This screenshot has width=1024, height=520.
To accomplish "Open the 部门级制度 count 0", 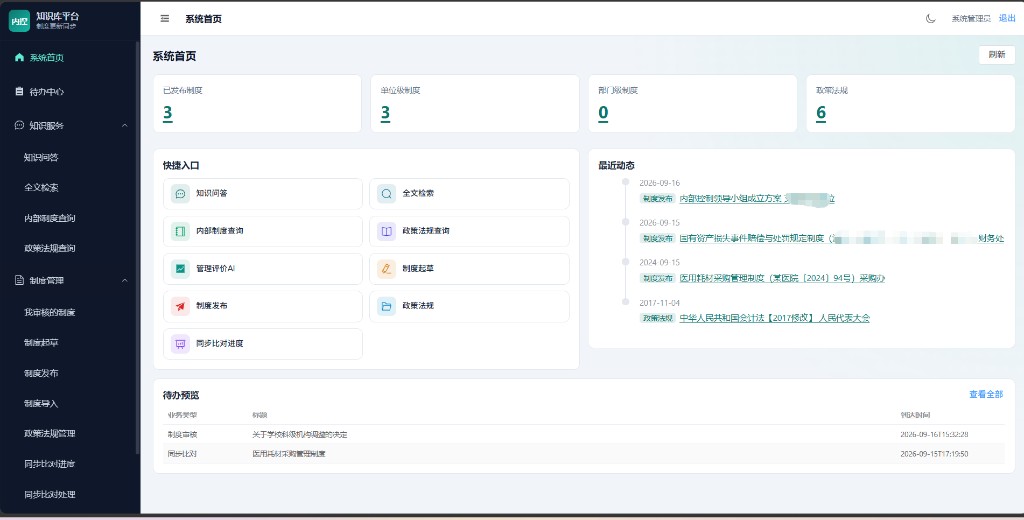I will pyautogui.click(x=603, y=113).
